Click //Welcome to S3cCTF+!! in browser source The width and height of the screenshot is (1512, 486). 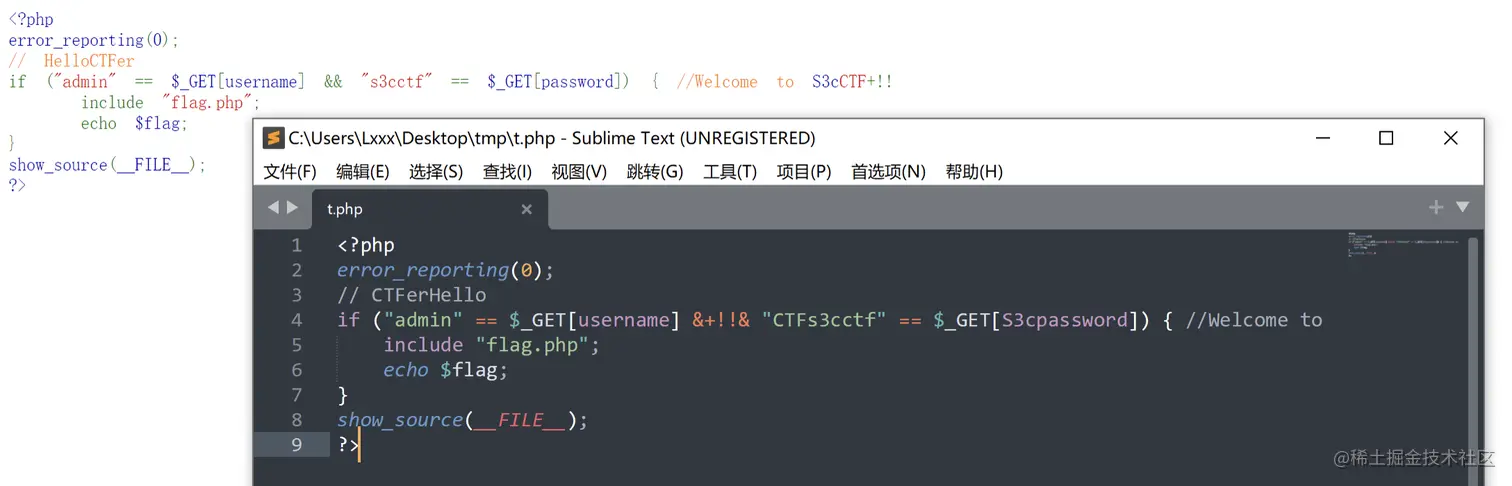[x=785, y=81]
